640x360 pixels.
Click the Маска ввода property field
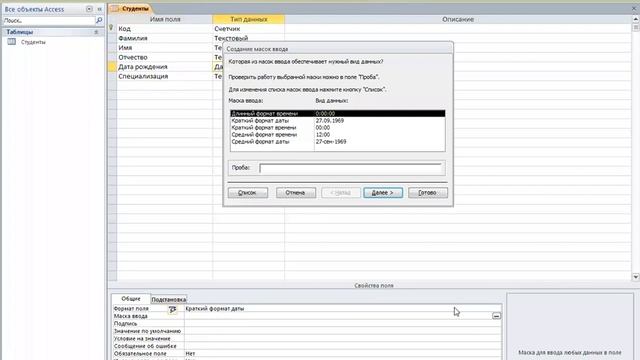click(338, 316)
